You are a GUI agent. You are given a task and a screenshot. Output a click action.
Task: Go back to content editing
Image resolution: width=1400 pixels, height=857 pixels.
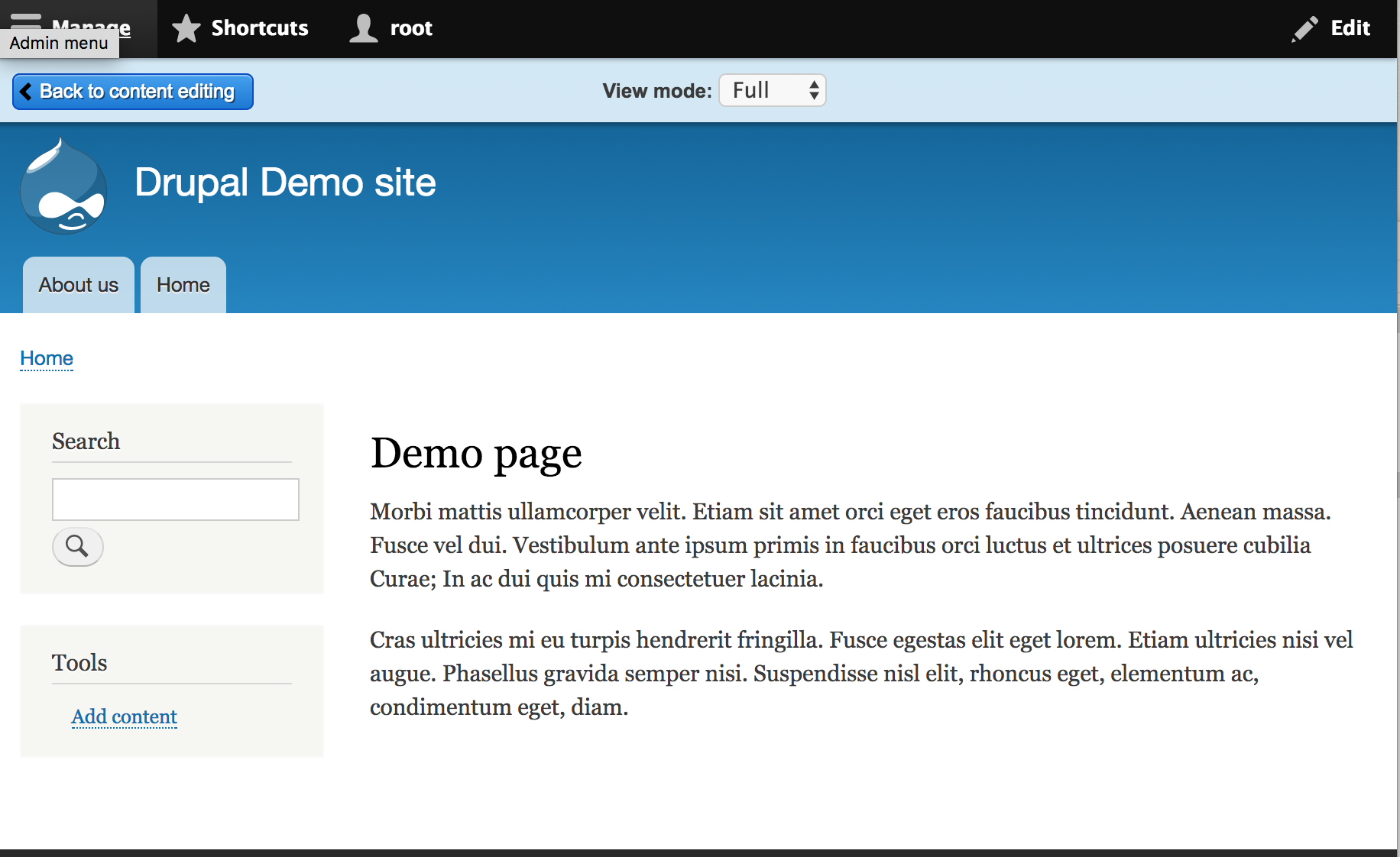133,92
